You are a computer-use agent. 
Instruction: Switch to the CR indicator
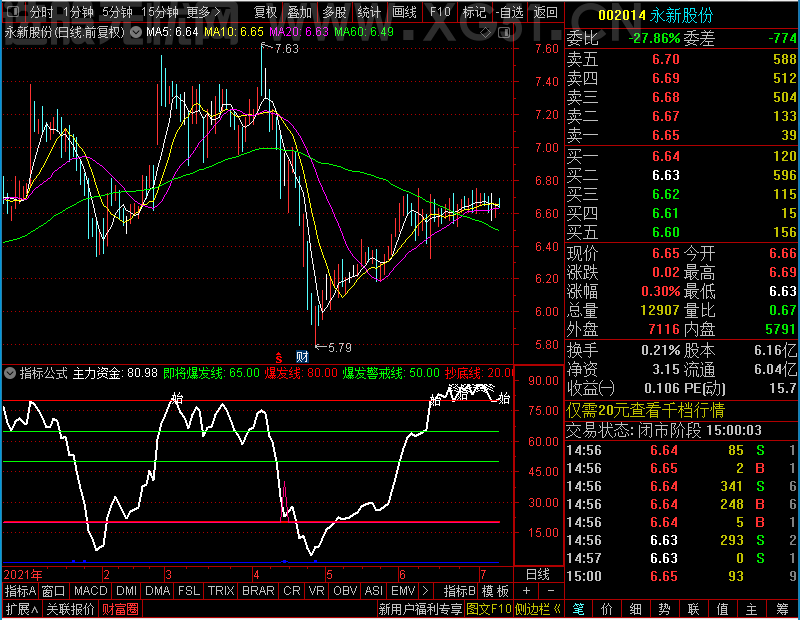point(291,591)
